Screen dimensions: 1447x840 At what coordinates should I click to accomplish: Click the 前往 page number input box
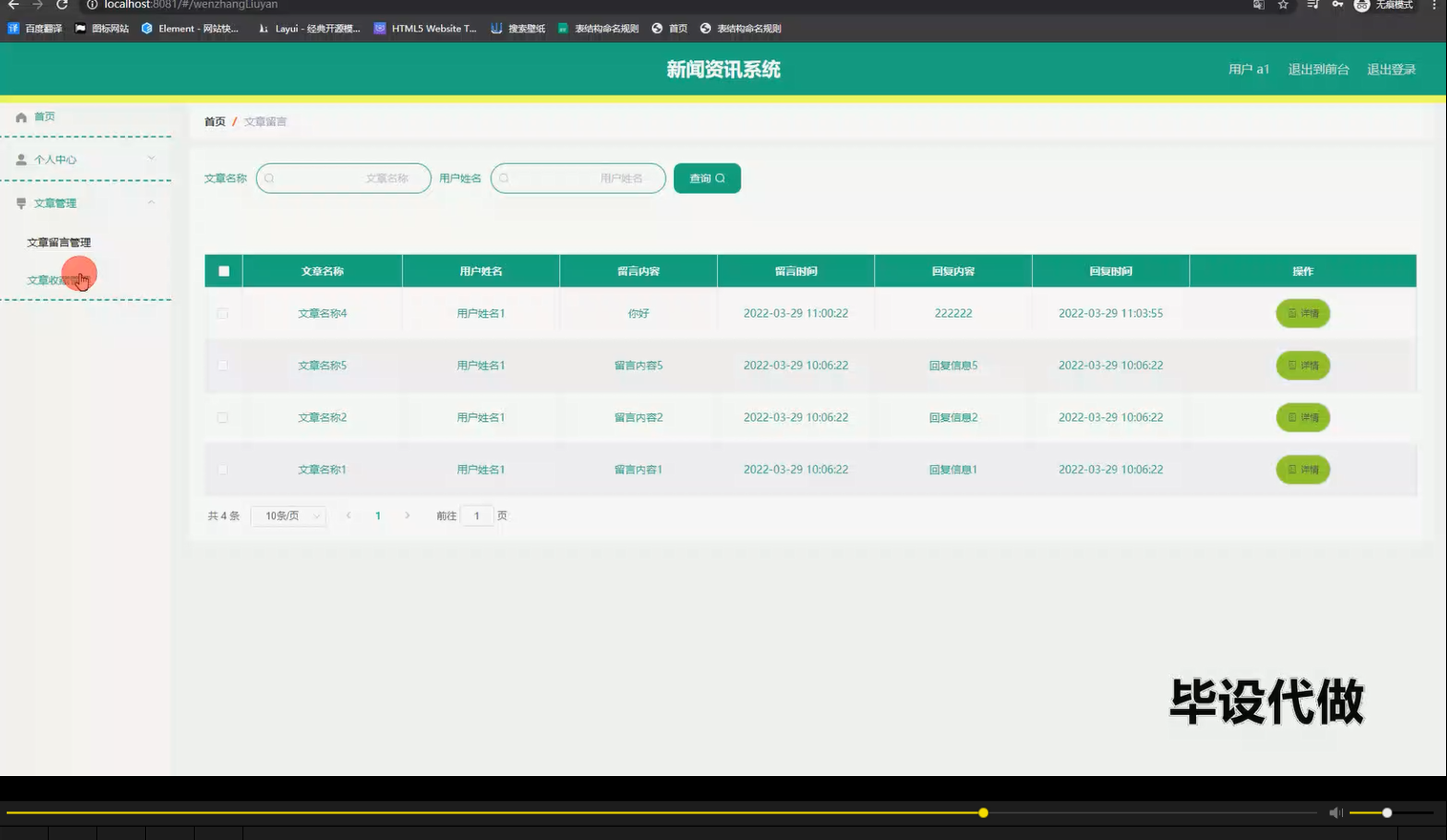click(x=477, y=515)
